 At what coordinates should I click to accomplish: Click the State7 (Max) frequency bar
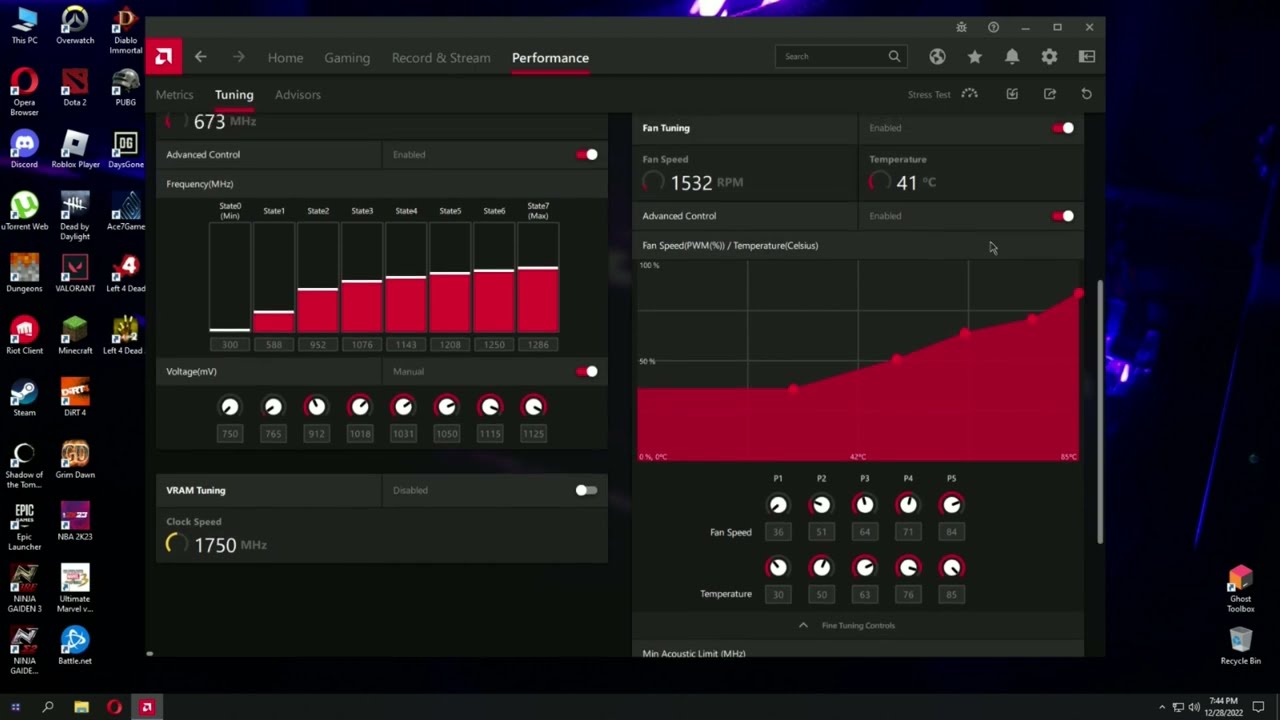[538, 278]
